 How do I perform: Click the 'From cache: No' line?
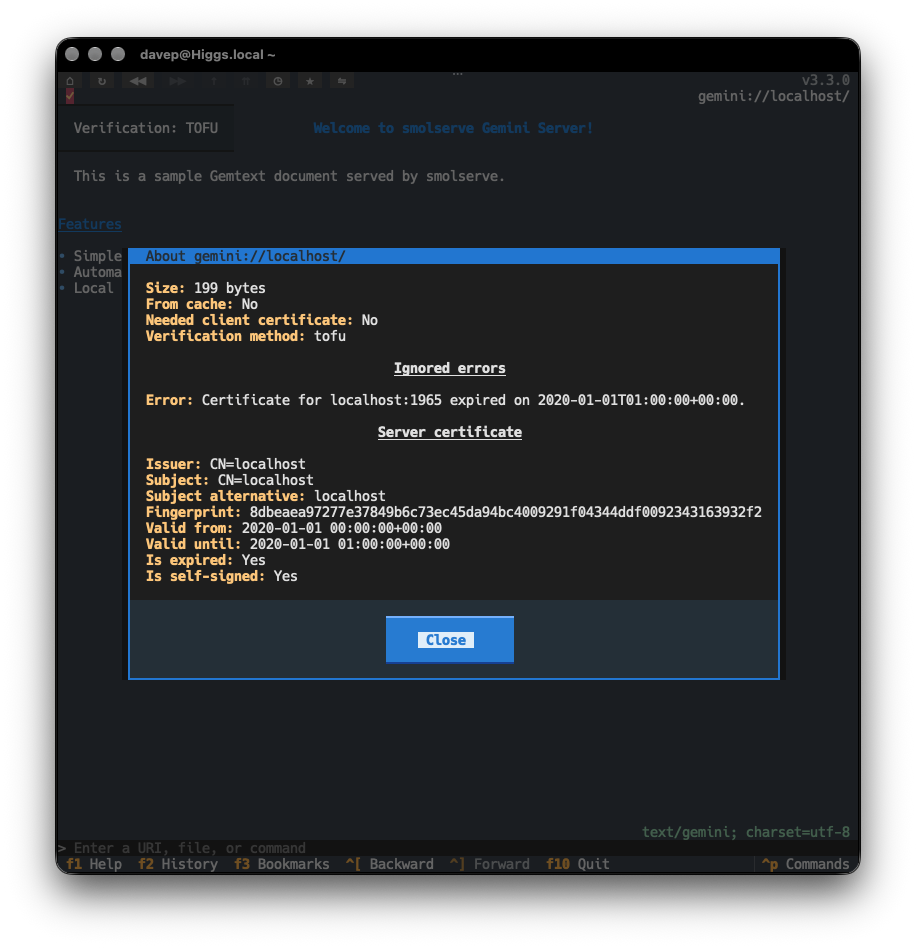coord(201,304)
